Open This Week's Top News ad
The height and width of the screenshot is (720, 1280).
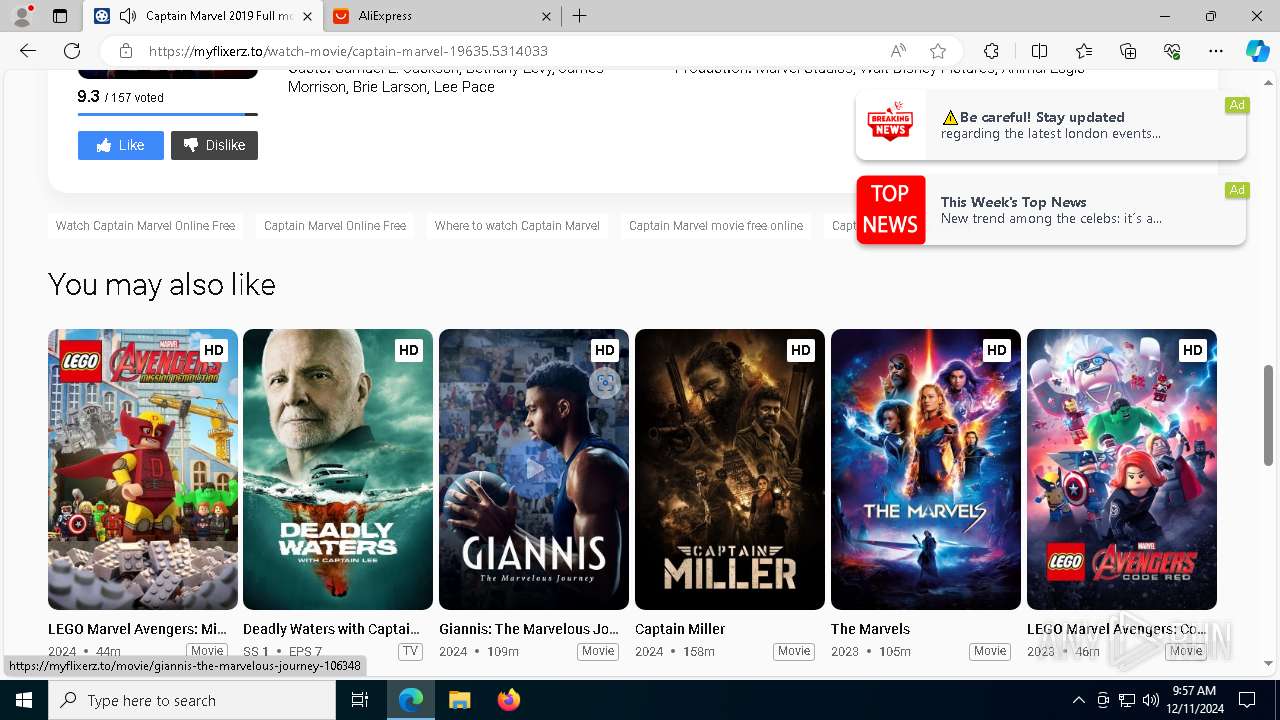point(1051,210)
